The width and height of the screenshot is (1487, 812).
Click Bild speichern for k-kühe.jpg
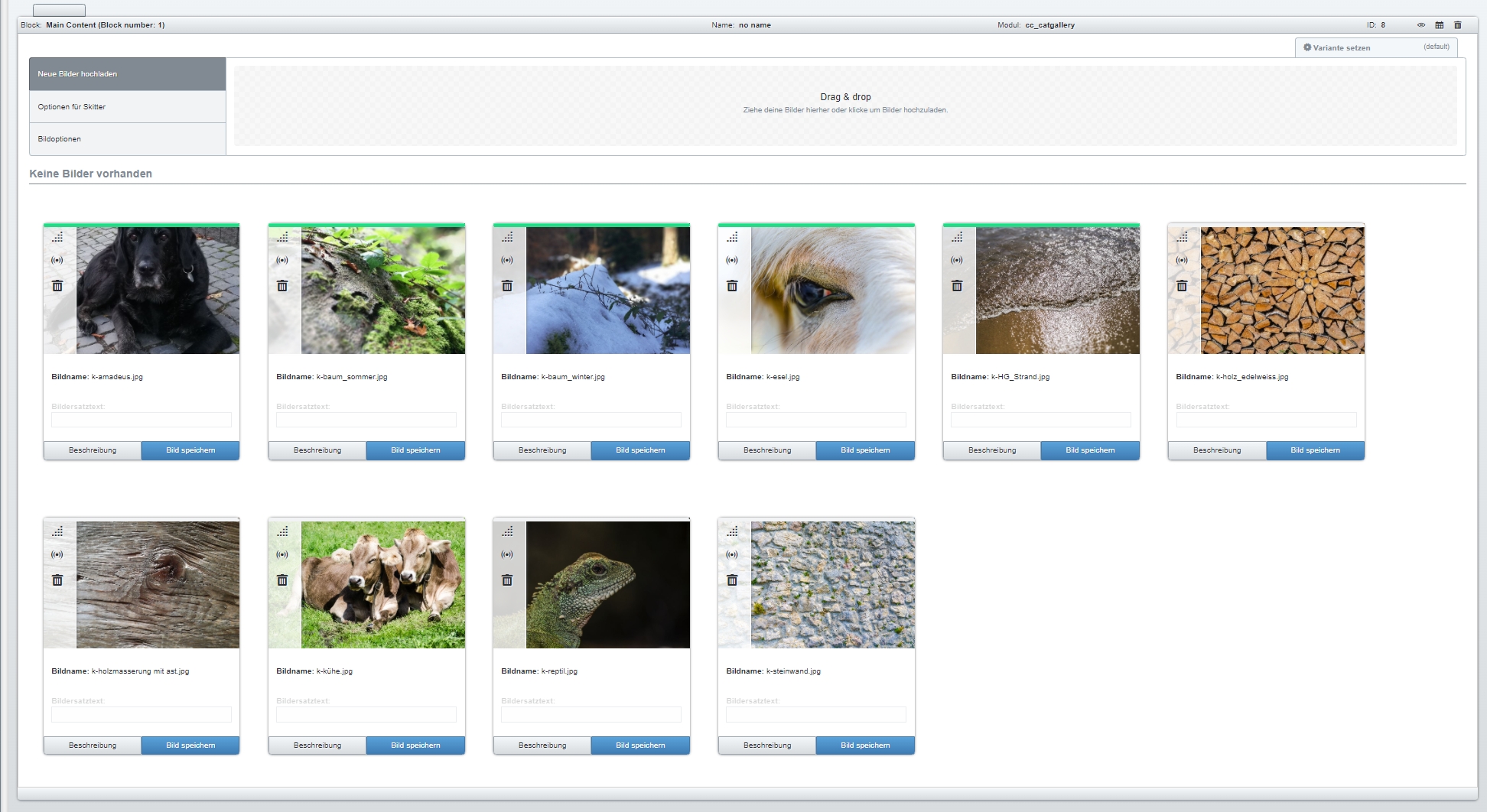415,745
